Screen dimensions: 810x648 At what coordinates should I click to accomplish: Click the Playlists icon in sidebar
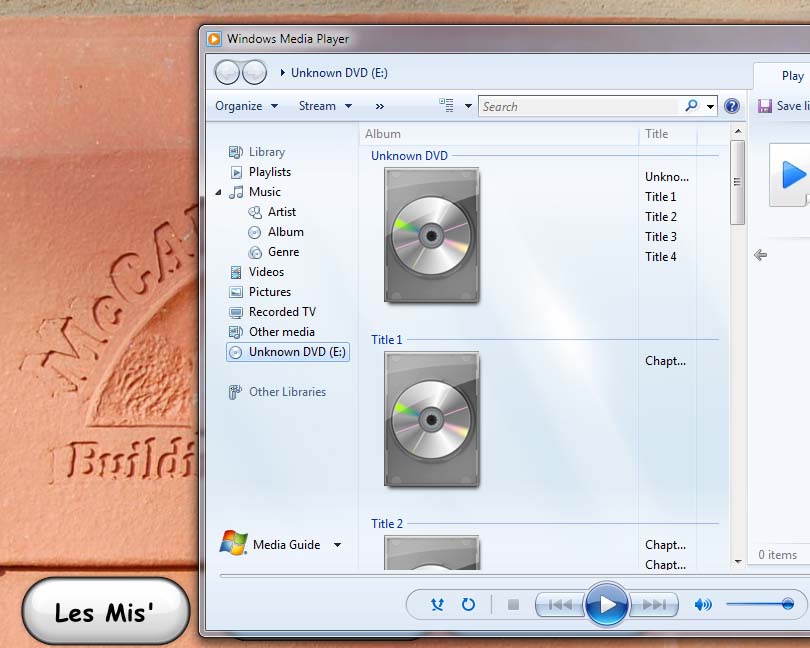(x=236, y=172)
